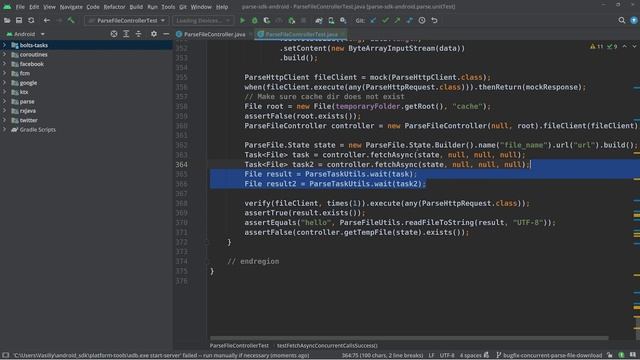Open Tools menu

tap(168, 7)
